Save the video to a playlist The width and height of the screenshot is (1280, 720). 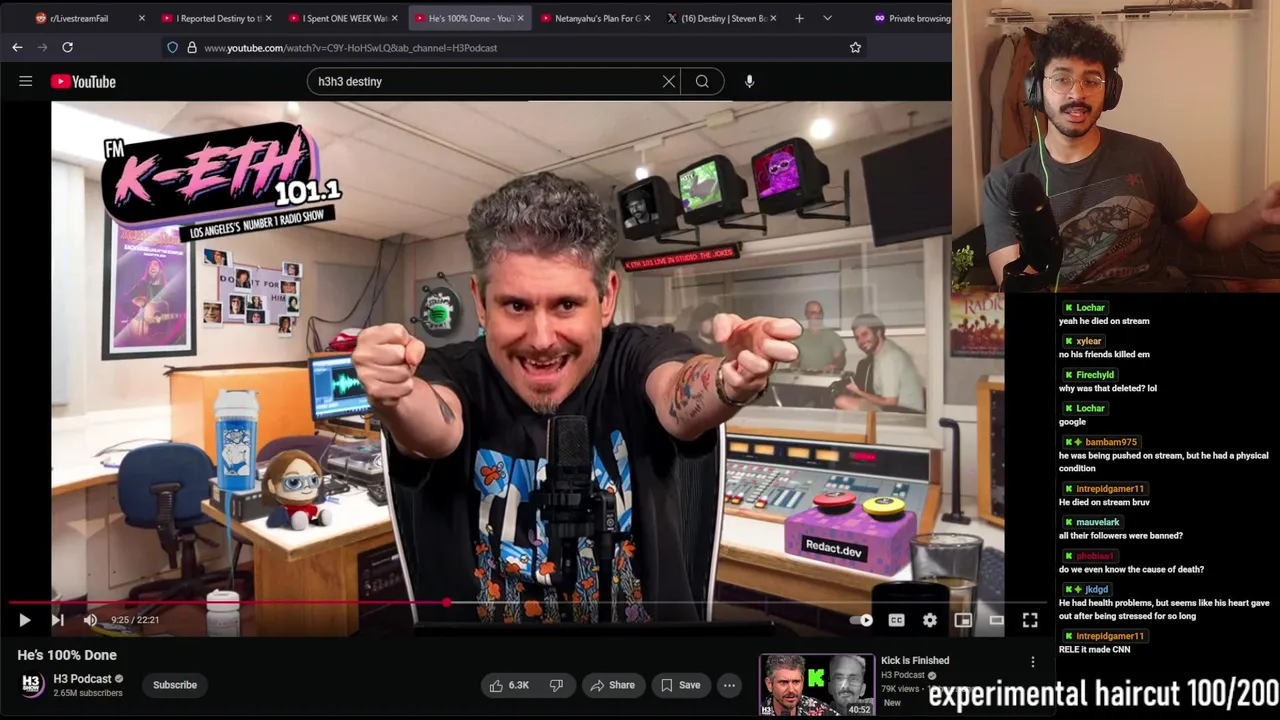tap(680, 685)
